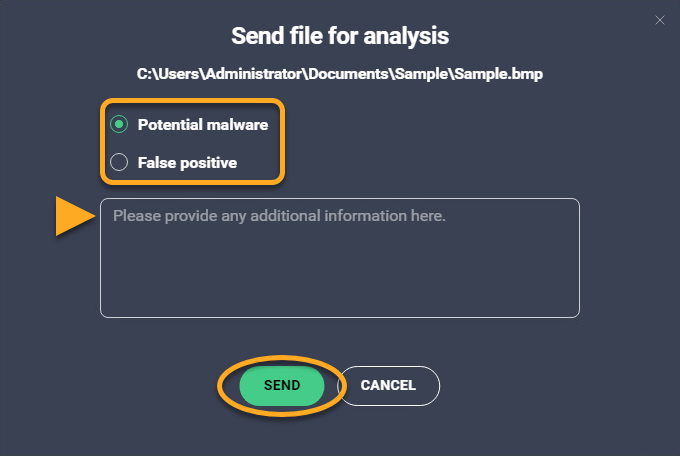The height and width of the screenshot is (456, 680).
Task: Click the "Sample" folder segment in the path
Action: (x=410, y=74)
